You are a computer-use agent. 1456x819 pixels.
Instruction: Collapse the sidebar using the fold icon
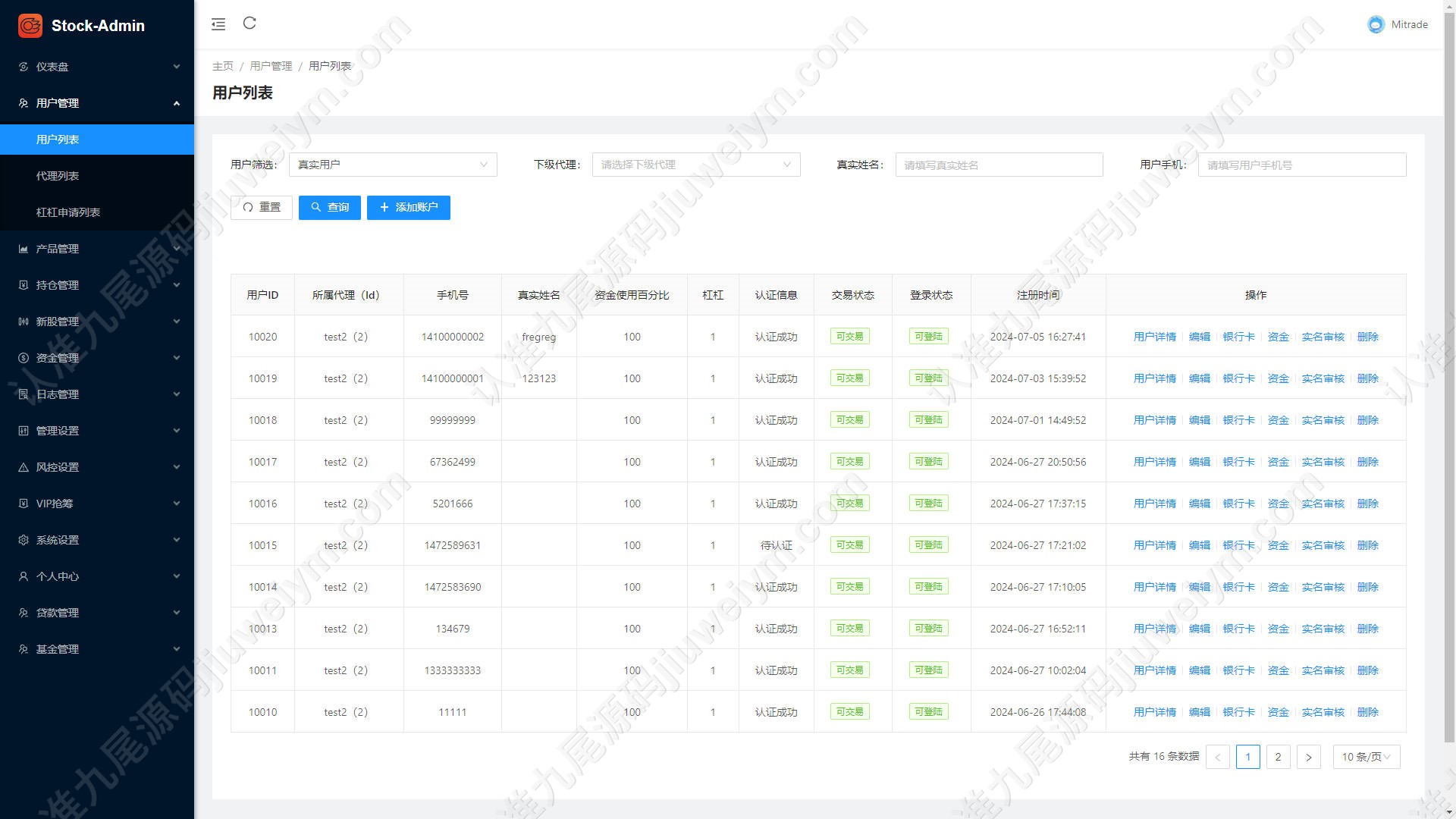tap(218, 24)
